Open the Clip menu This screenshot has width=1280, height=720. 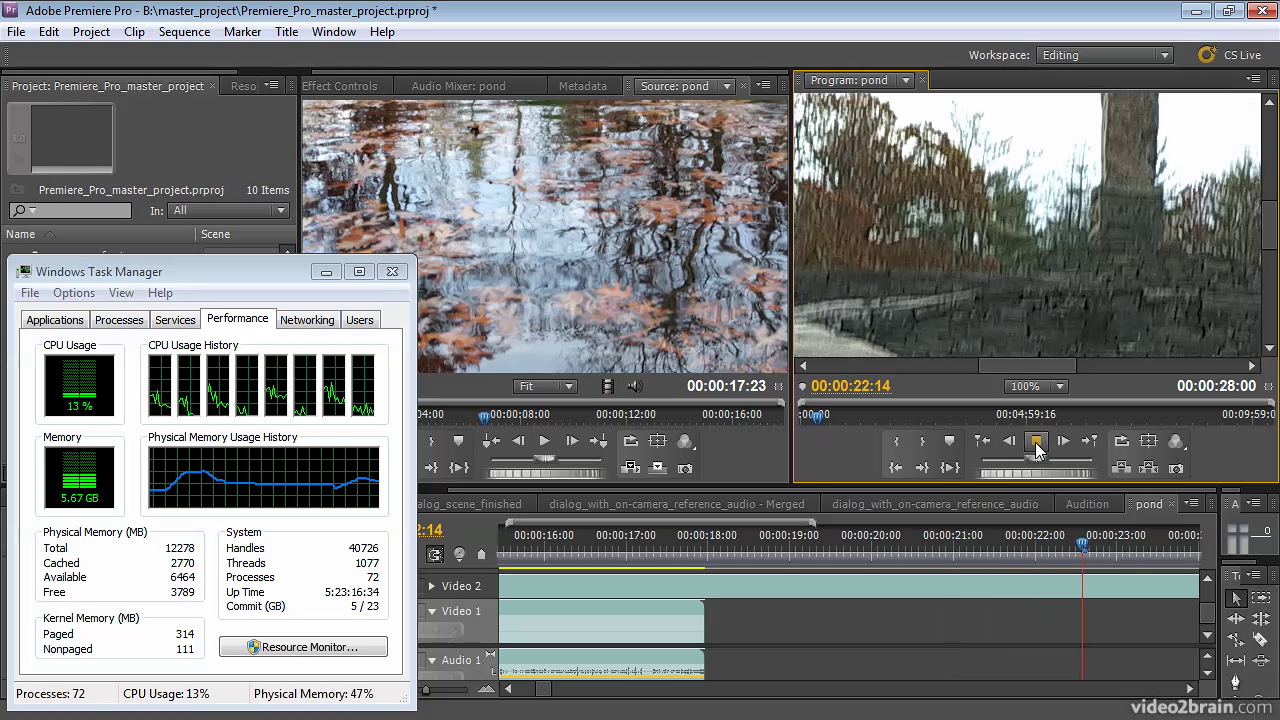click(134, 31)
